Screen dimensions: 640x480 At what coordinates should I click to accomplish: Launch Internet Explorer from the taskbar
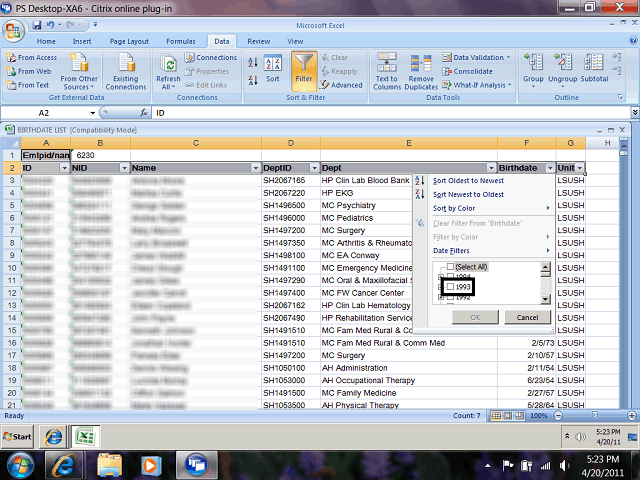(x=65, y=464)
